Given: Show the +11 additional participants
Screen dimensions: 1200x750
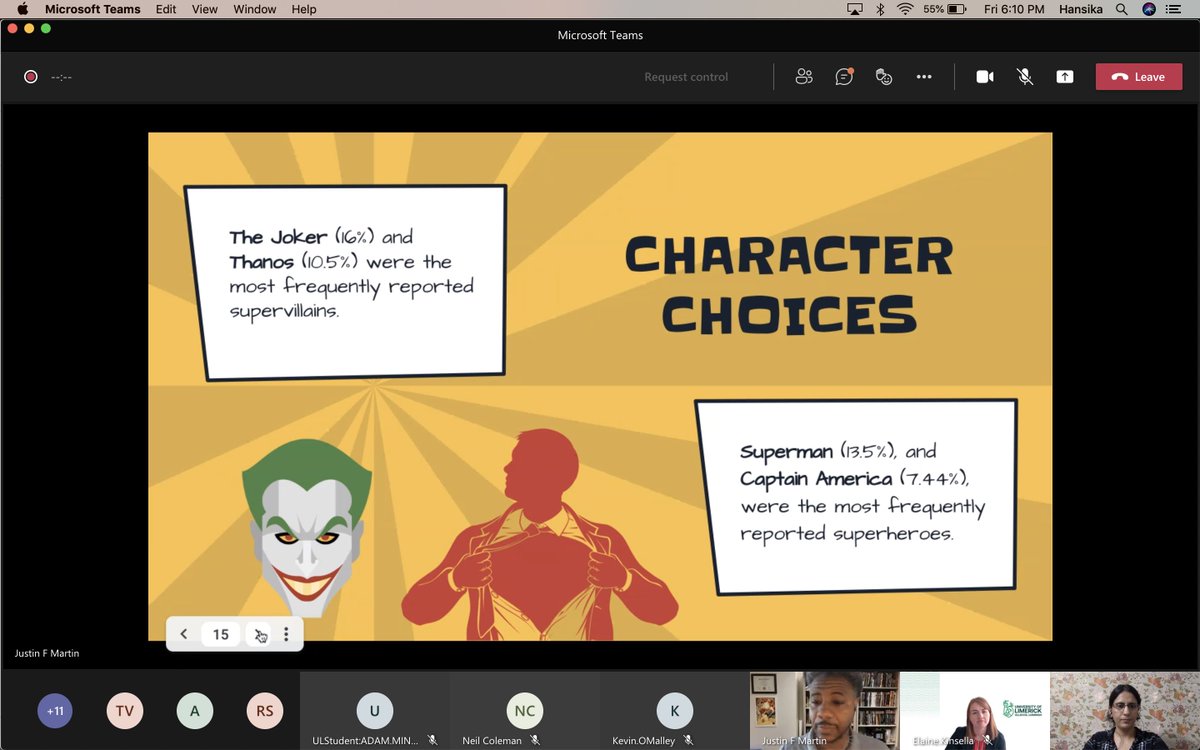Looking at the screenshot, I should [55, 711].
